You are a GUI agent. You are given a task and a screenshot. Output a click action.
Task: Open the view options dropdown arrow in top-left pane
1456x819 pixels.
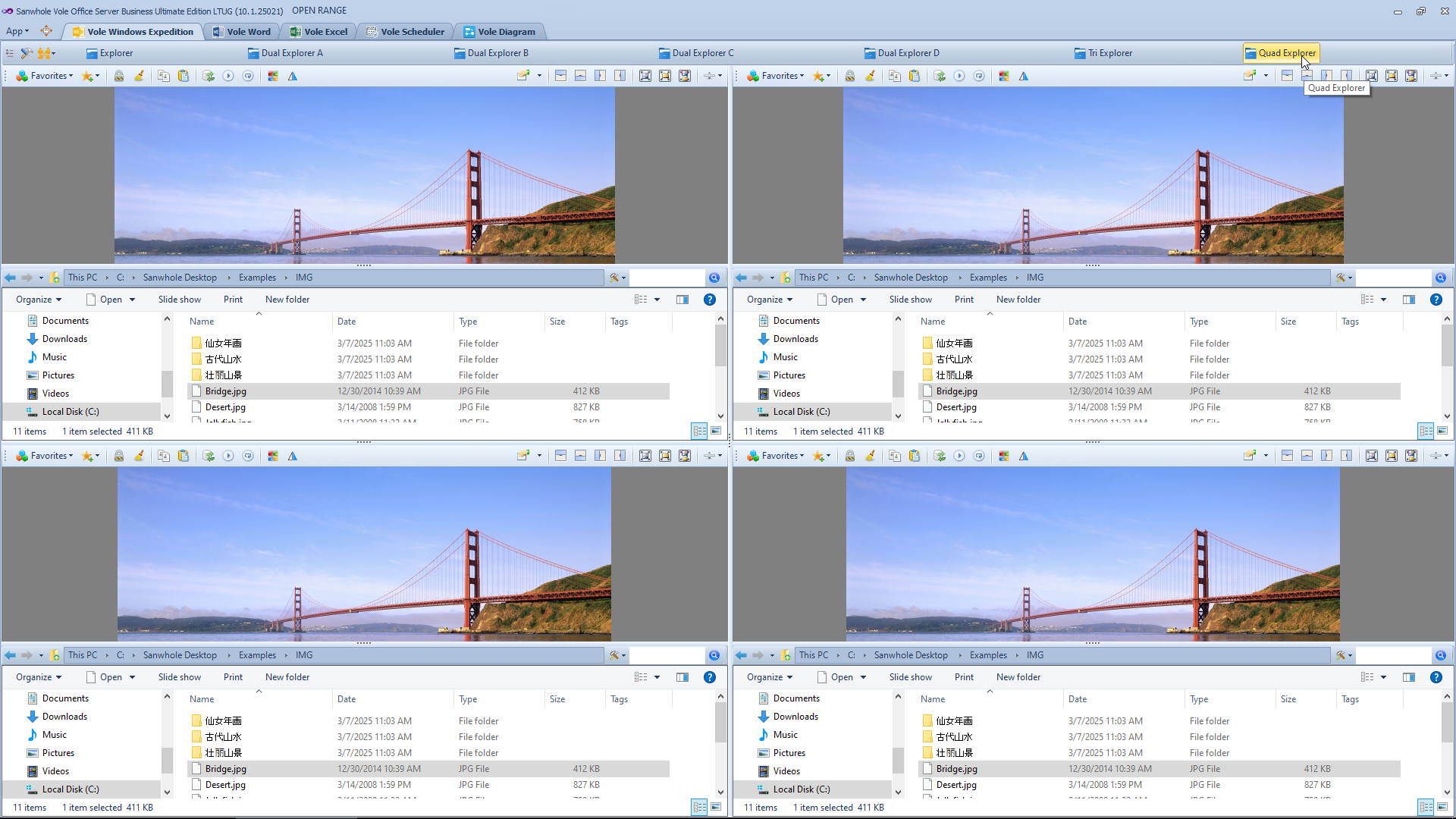[x=657, y=300]
